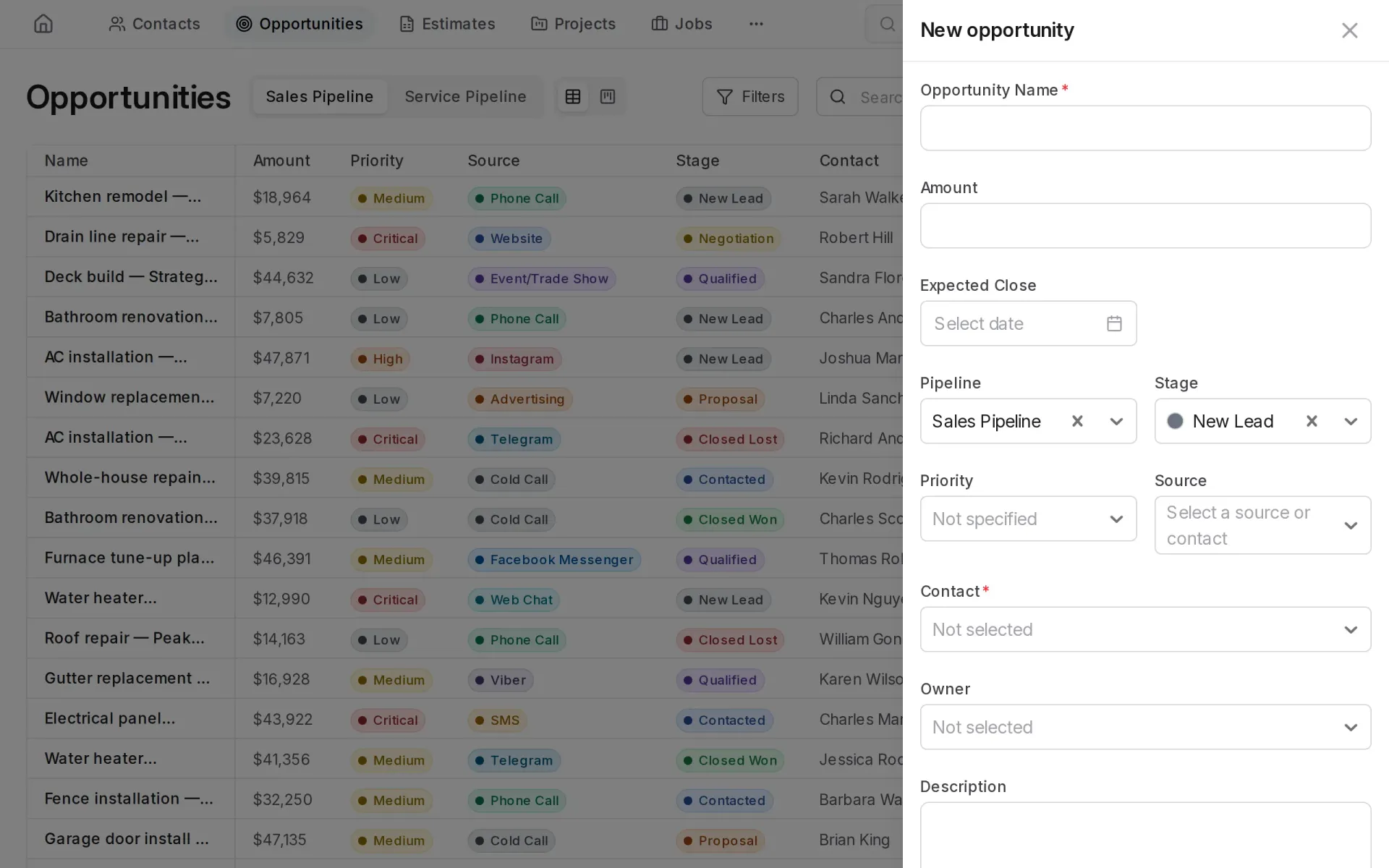
Task: Click the High priority badge
Action: click(381, 359)
